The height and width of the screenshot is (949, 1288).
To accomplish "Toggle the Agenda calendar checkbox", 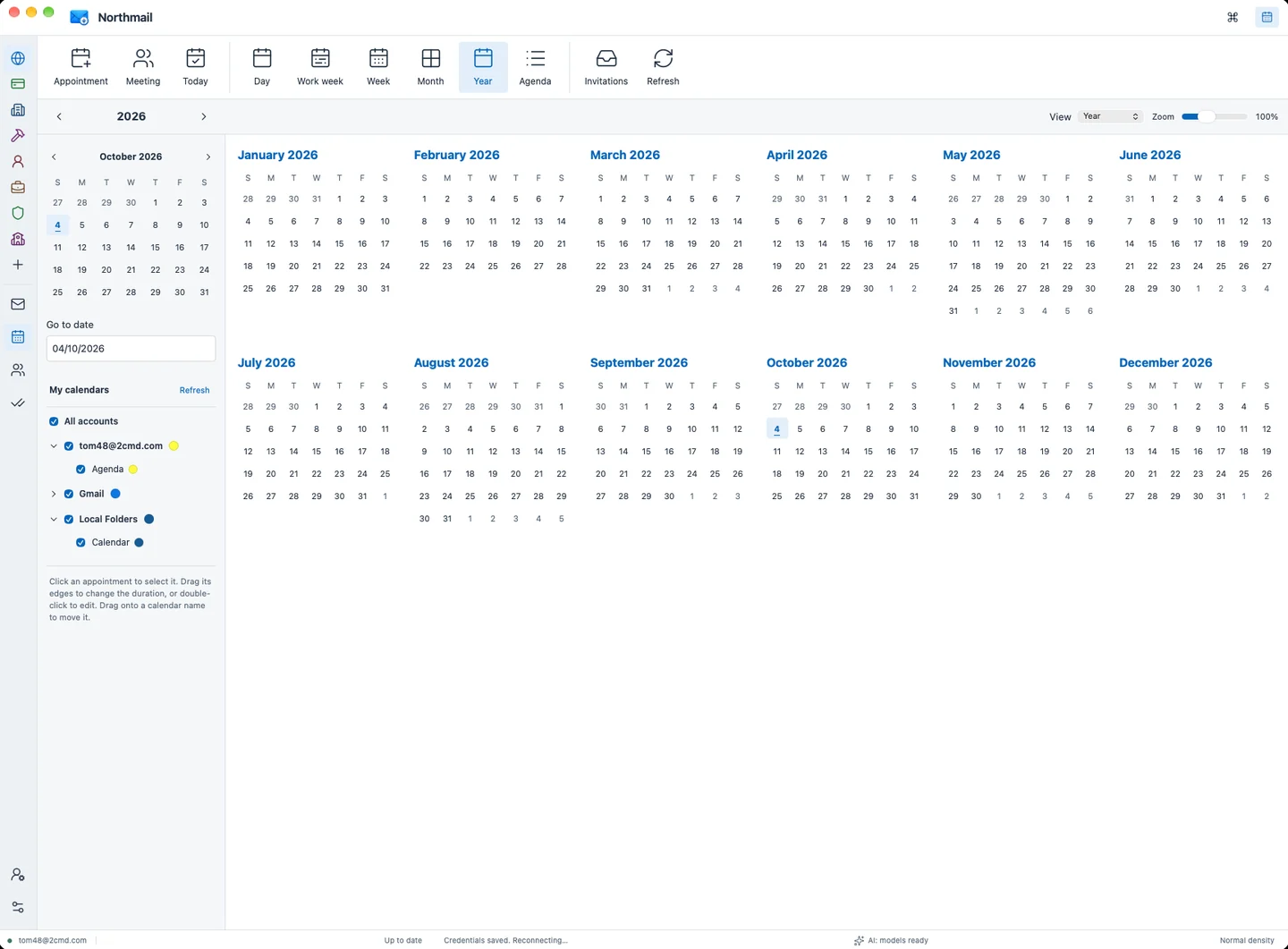I will pos(81,469).
